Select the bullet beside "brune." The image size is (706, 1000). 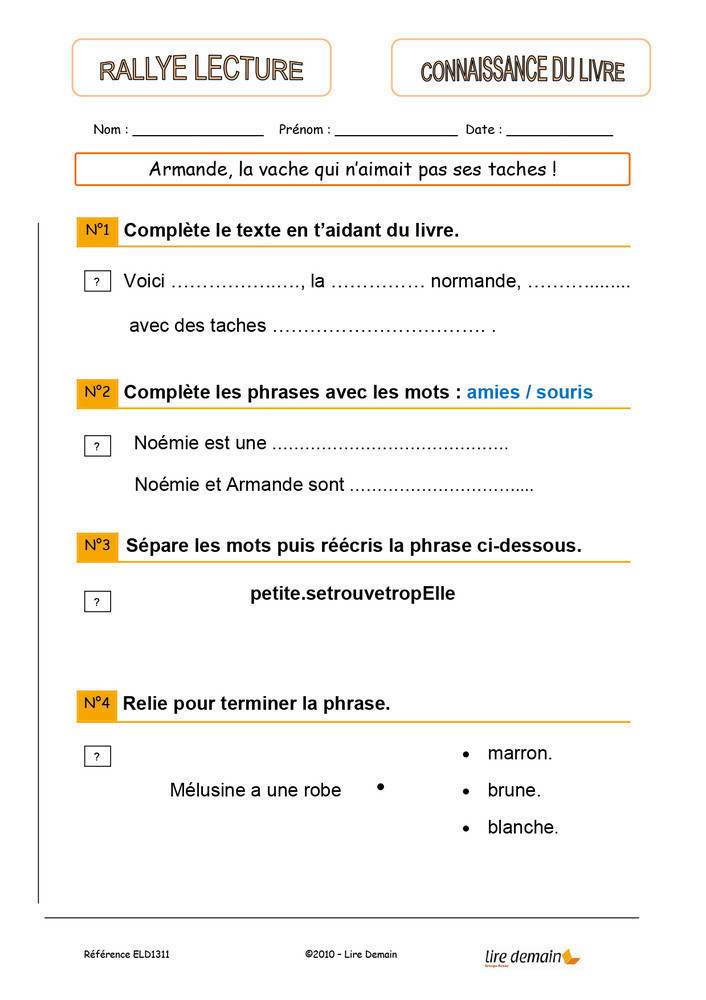pyautogui.click(x=466, y=792)
